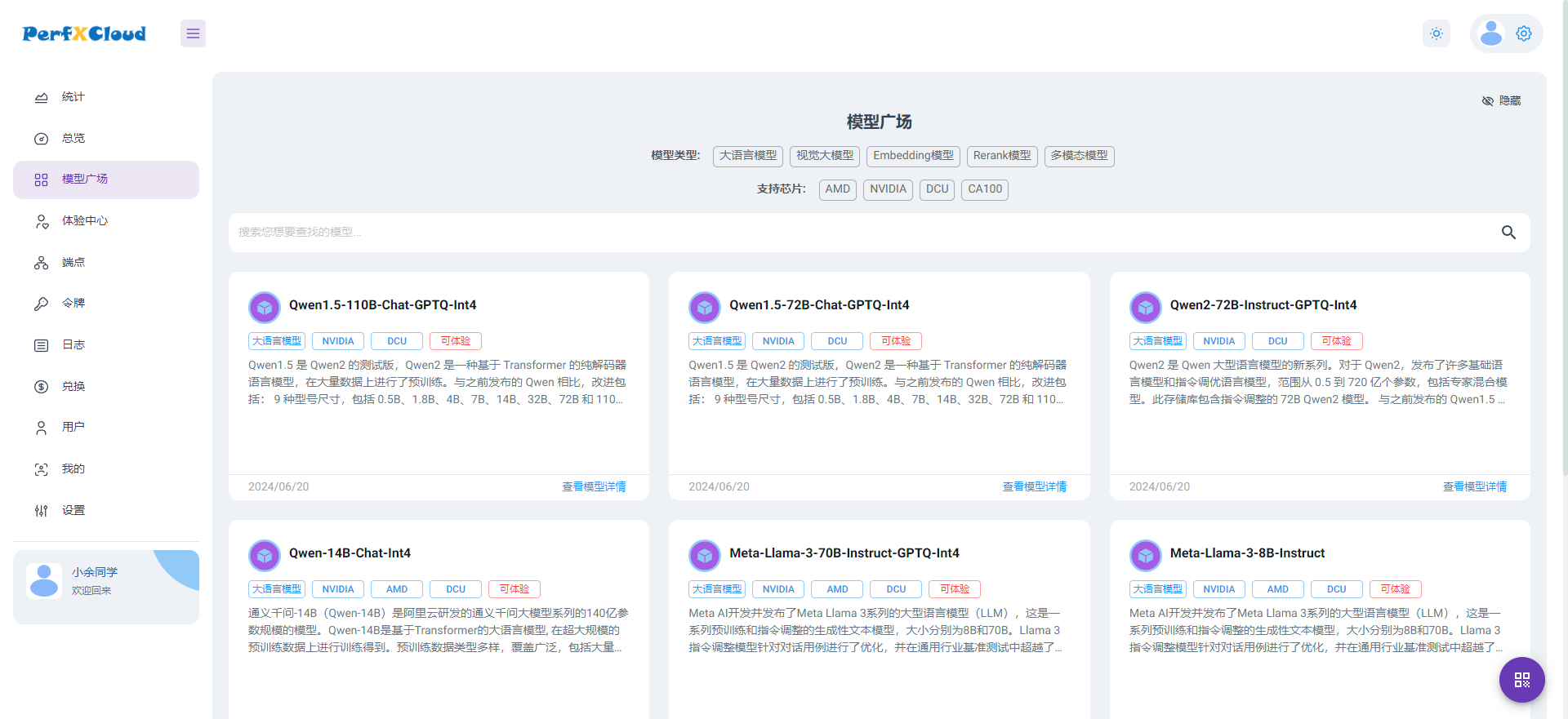The height and width of the screenshot is (719, 1568).
Task: Click the PerfXCloud logo
Action: tap(84, 33)
